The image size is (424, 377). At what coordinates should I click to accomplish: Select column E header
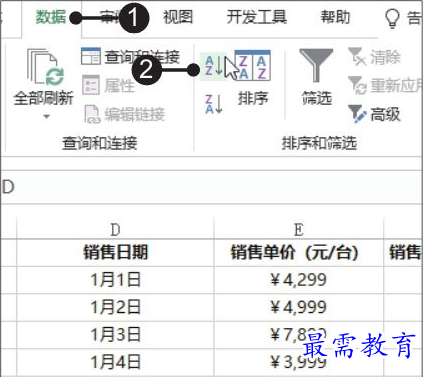click(x=299, y=230)
